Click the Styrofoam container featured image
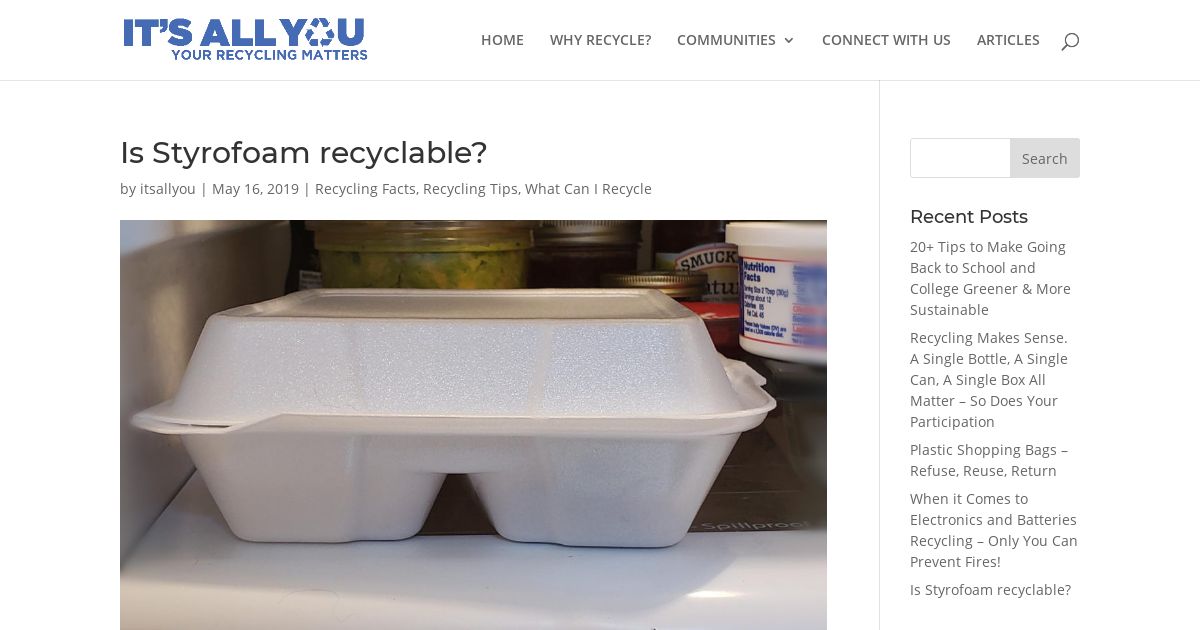Screen dimensions: 1200x630 tap(473, 425)
